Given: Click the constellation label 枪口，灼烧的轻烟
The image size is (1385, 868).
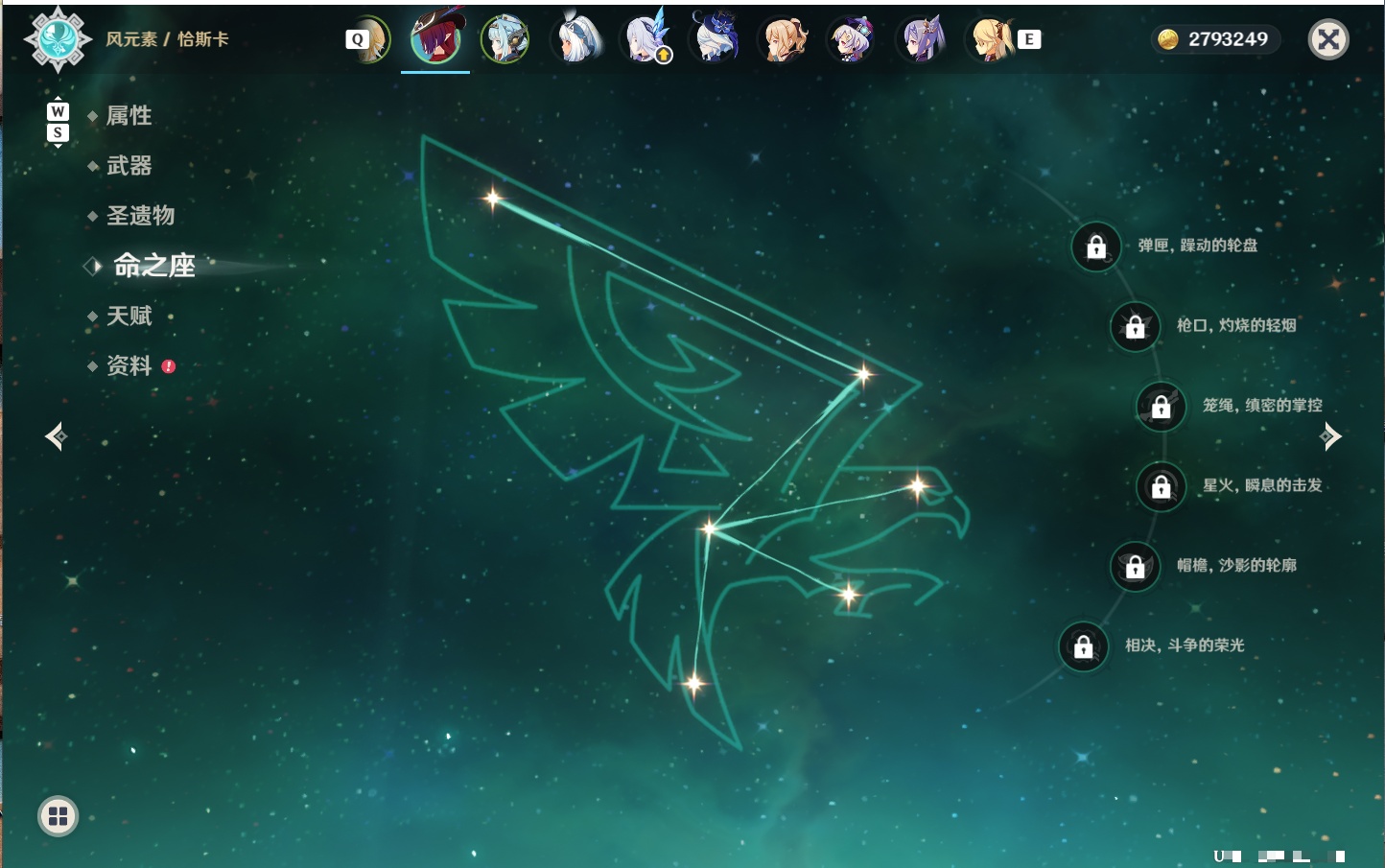Looking at the screenshot, I should pyautogui.click(x=1236, y=325).
